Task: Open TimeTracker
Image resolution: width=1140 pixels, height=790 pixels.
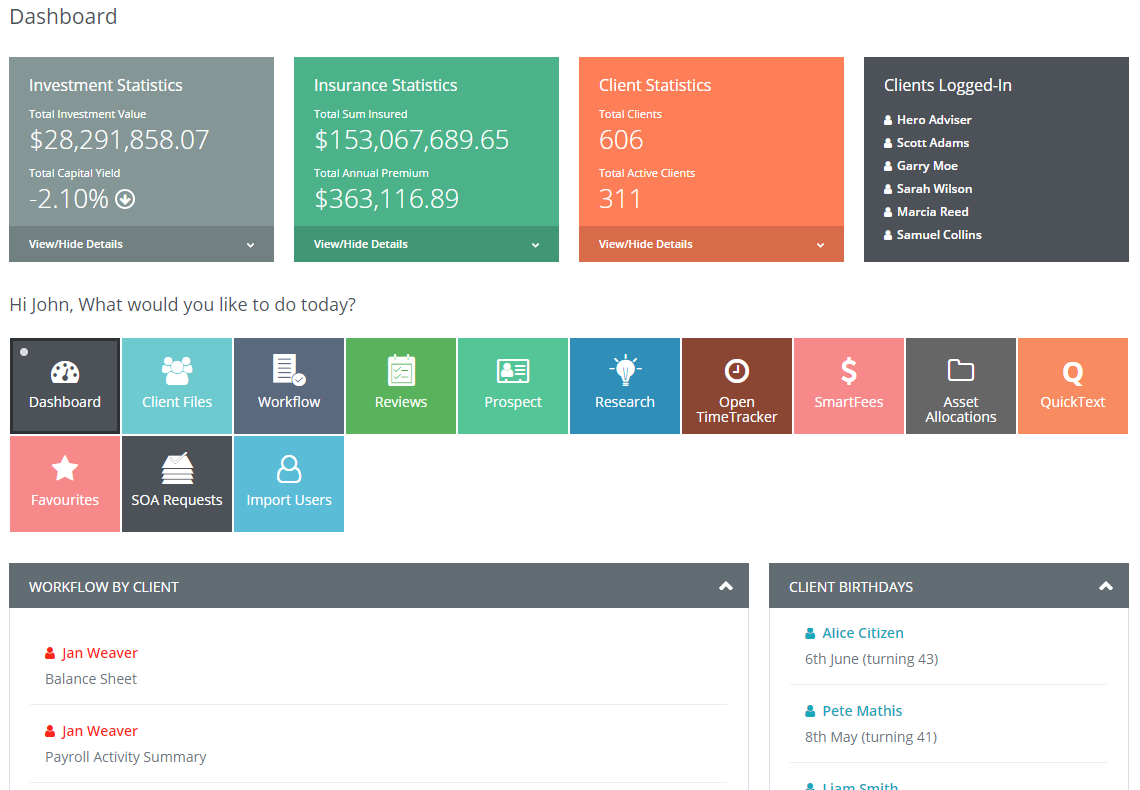Action: tap(737, 386)
